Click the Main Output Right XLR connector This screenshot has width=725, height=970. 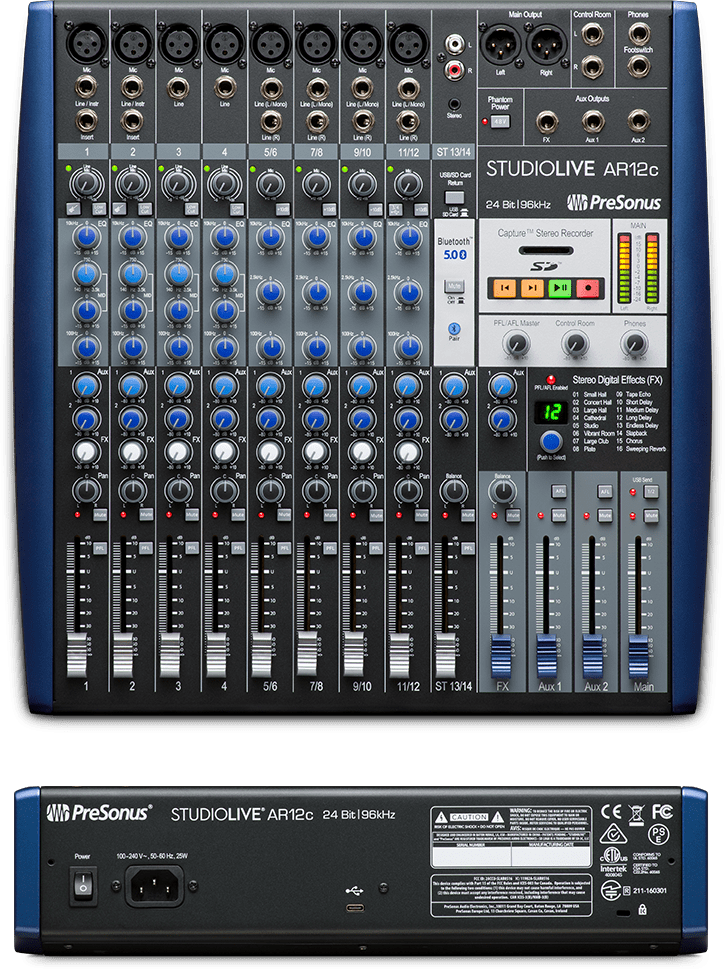pos(546,45)
